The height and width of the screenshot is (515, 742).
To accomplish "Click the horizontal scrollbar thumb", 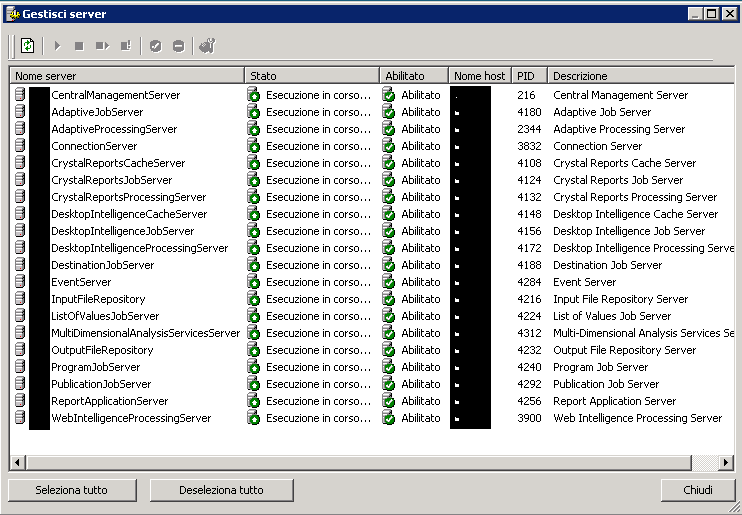I will pos(358,462).
